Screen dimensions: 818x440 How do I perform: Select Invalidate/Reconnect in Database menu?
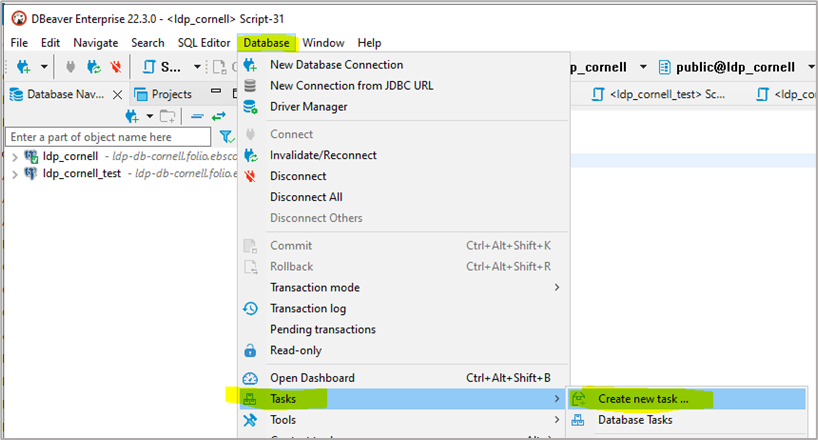point(404,155)
